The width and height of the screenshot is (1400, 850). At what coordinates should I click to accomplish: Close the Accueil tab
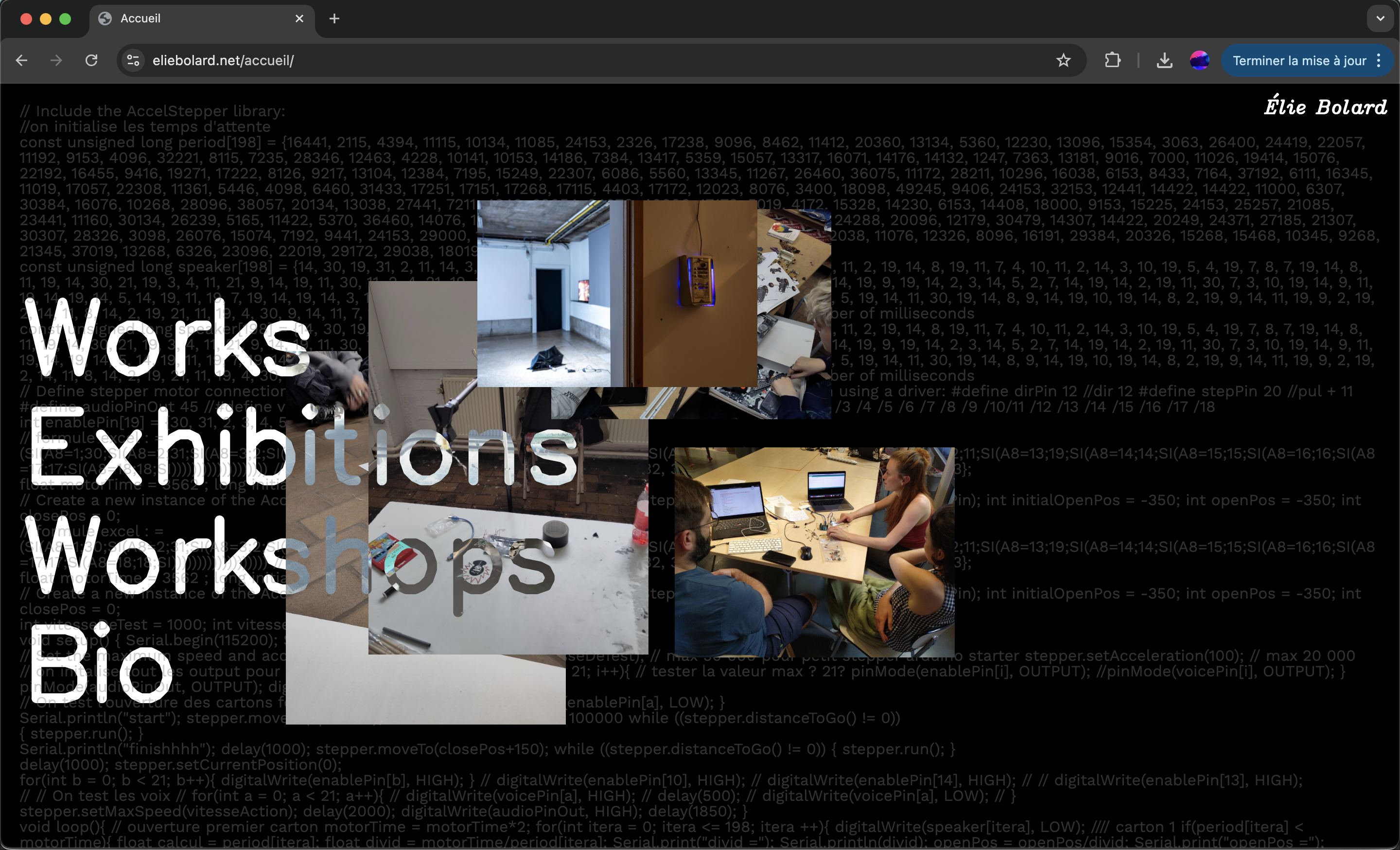click(299, 19)
